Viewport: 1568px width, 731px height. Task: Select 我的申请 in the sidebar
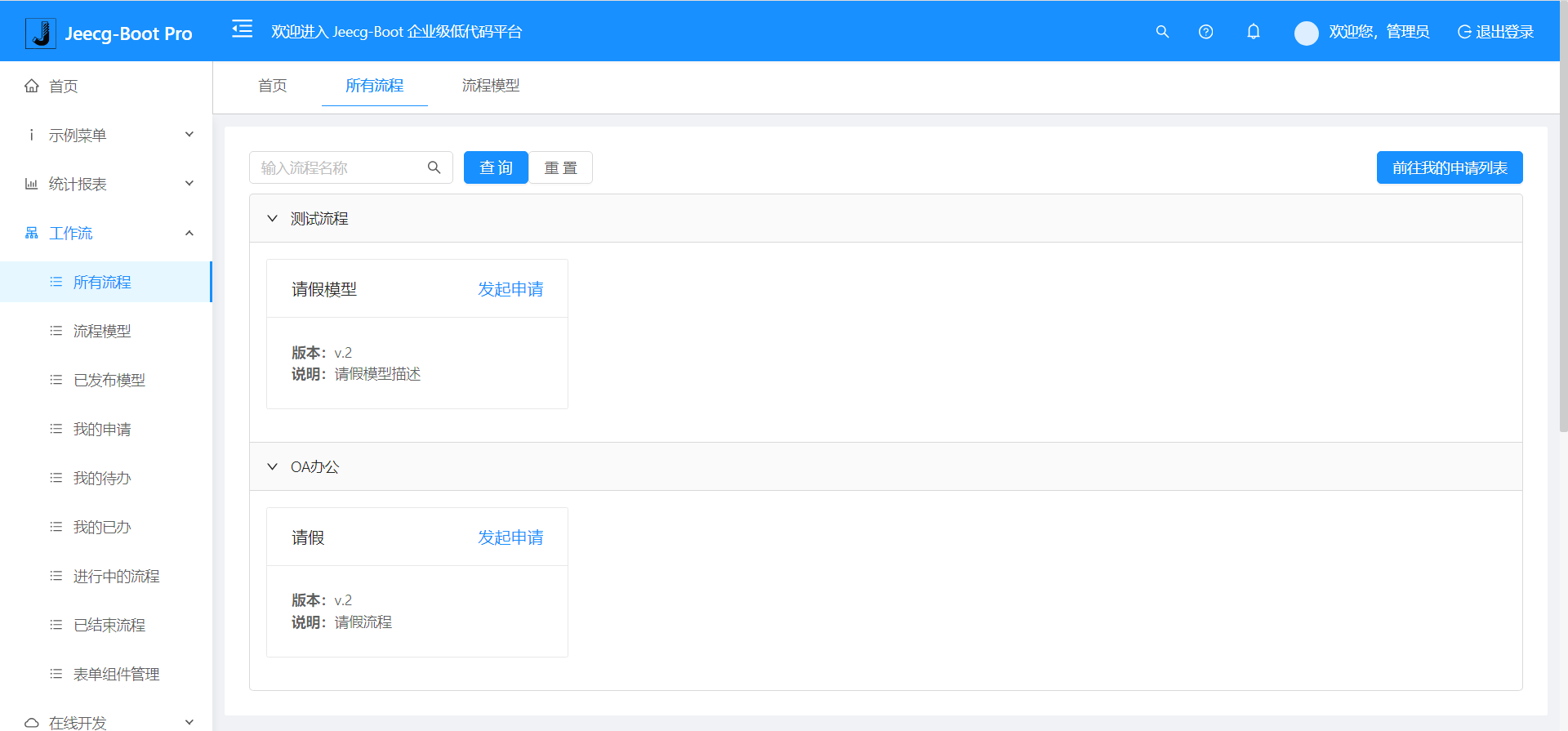click(106, 429)
